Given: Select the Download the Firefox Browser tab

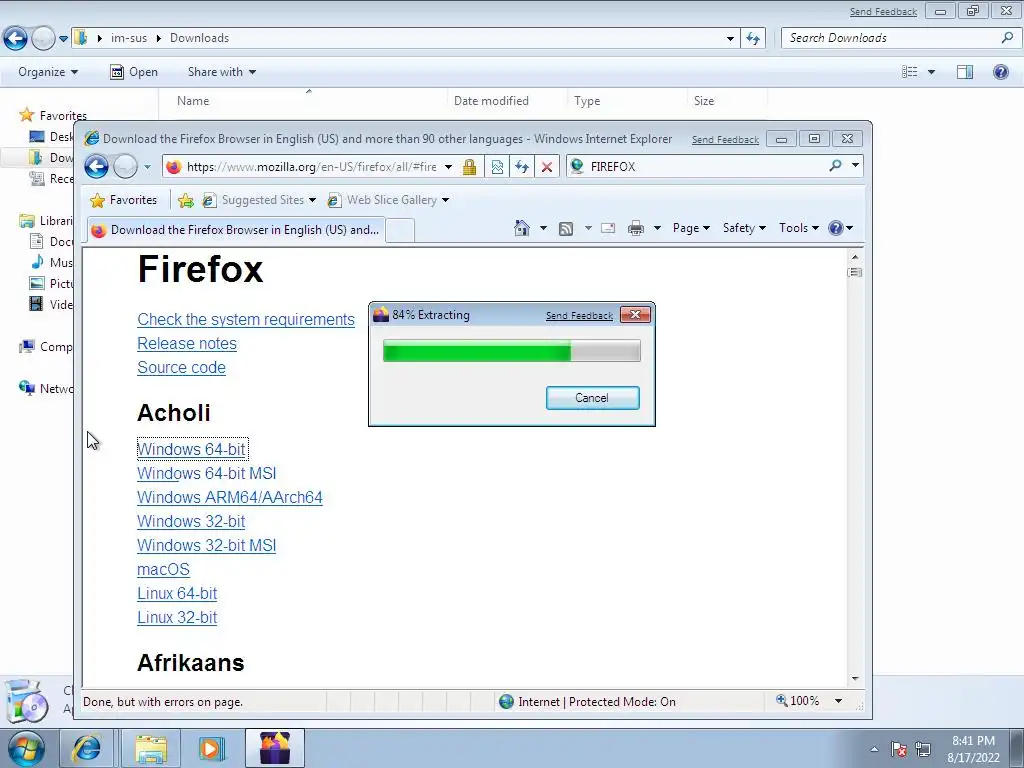Looking at the screenshot, I should [236, 230].
